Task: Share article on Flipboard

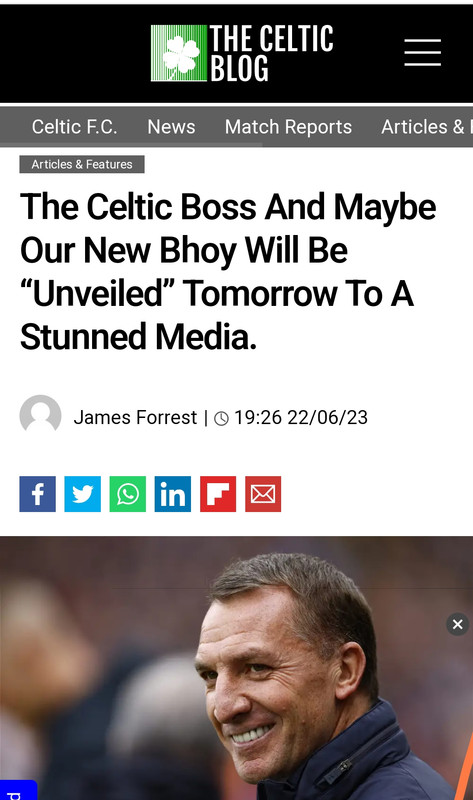Action: (218, 494)
